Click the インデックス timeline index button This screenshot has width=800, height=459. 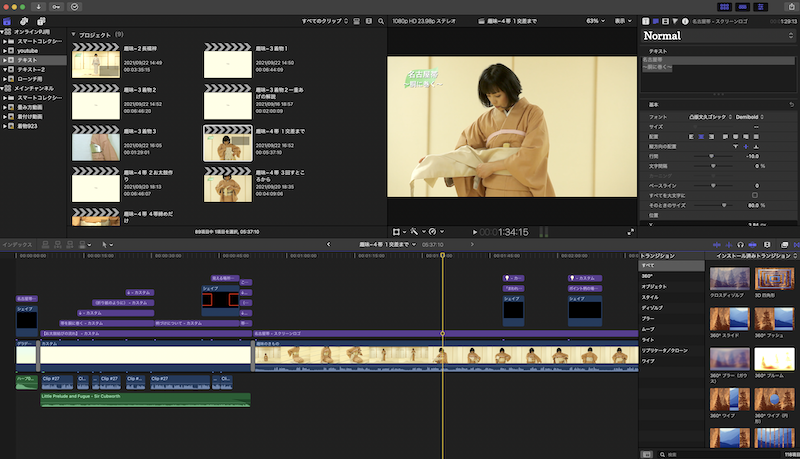point(17,244)
